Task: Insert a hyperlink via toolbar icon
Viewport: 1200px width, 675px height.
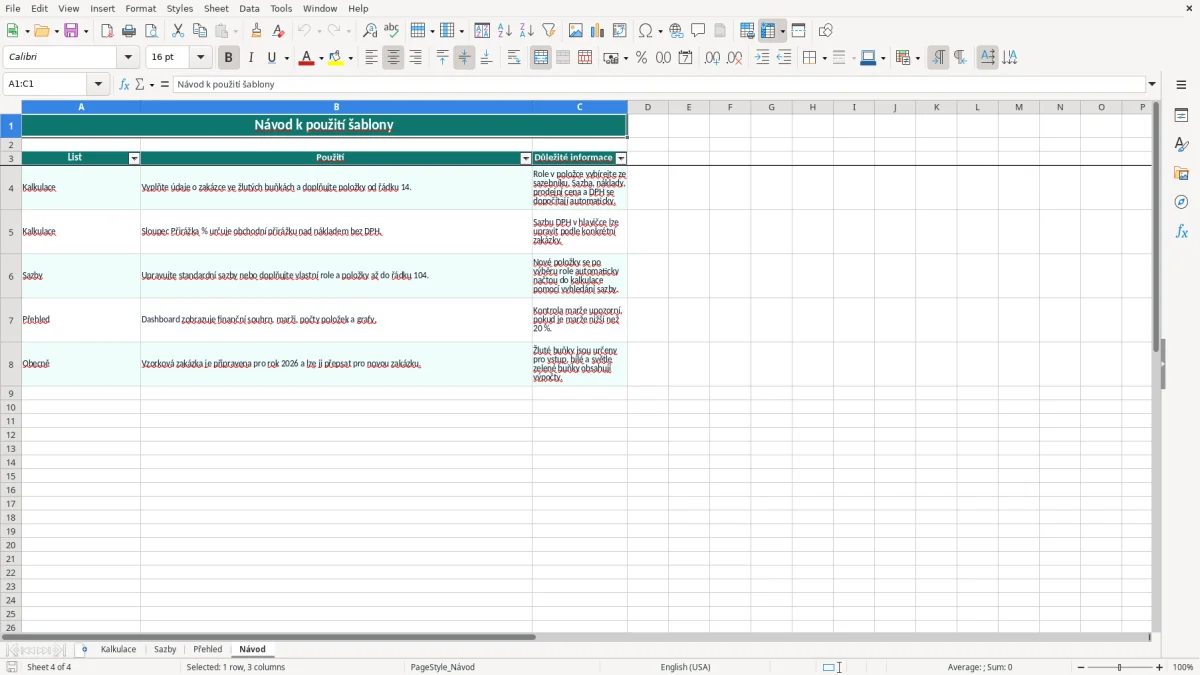Action: pyautogui.click(x=676, y=31)
